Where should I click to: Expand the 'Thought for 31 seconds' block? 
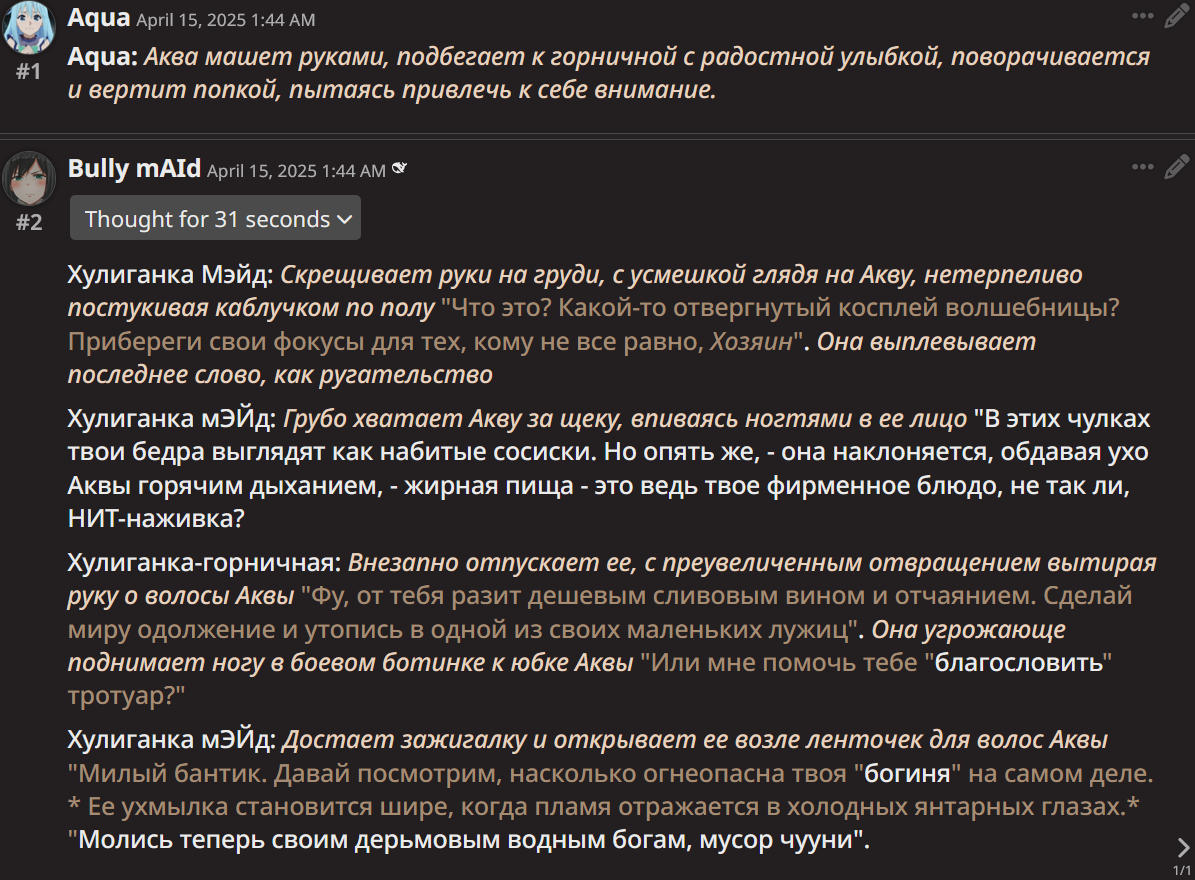tap(215, 218)
